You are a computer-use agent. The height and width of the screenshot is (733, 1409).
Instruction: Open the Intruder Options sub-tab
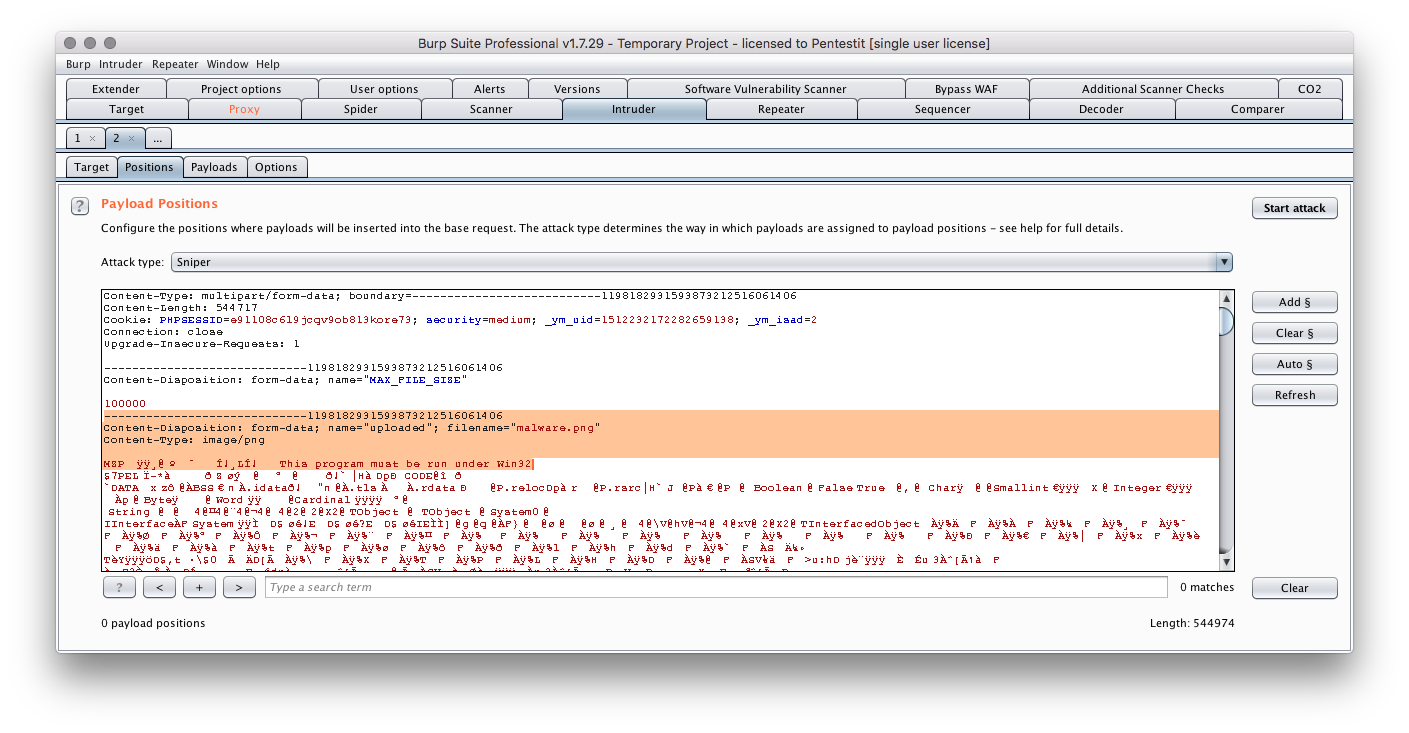click(276, 167)
